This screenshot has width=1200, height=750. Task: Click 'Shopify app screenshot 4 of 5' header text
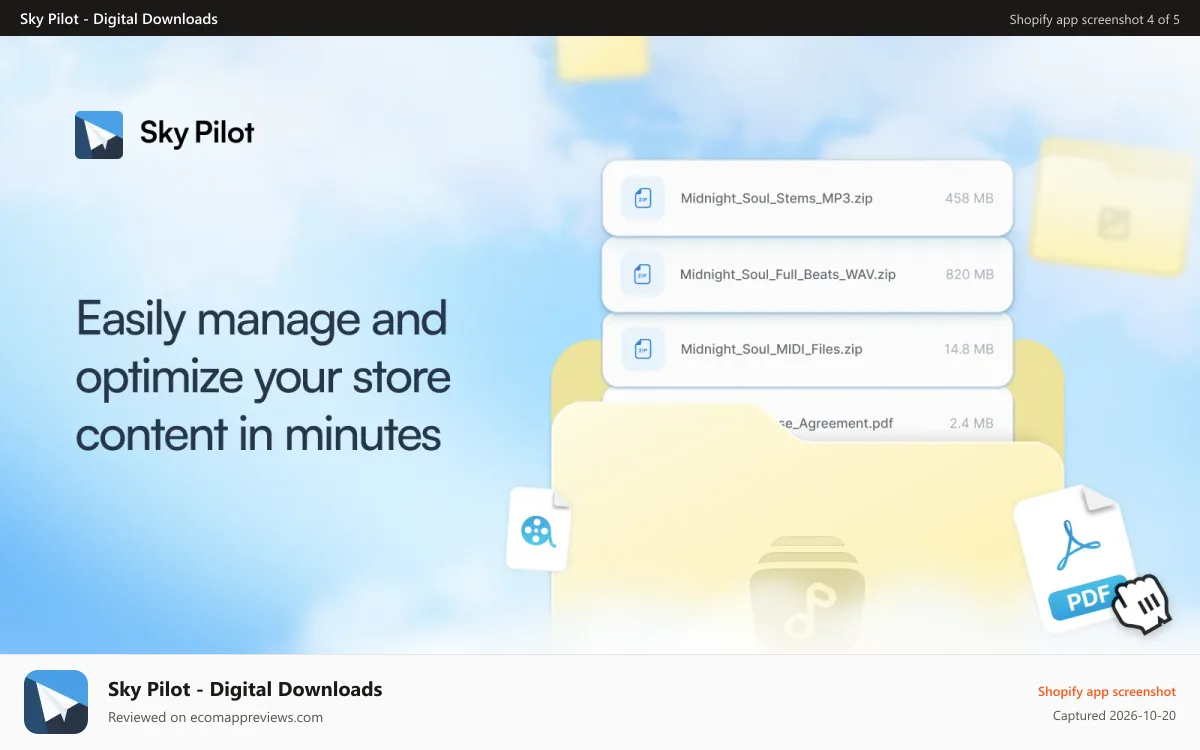point(1094,19)
